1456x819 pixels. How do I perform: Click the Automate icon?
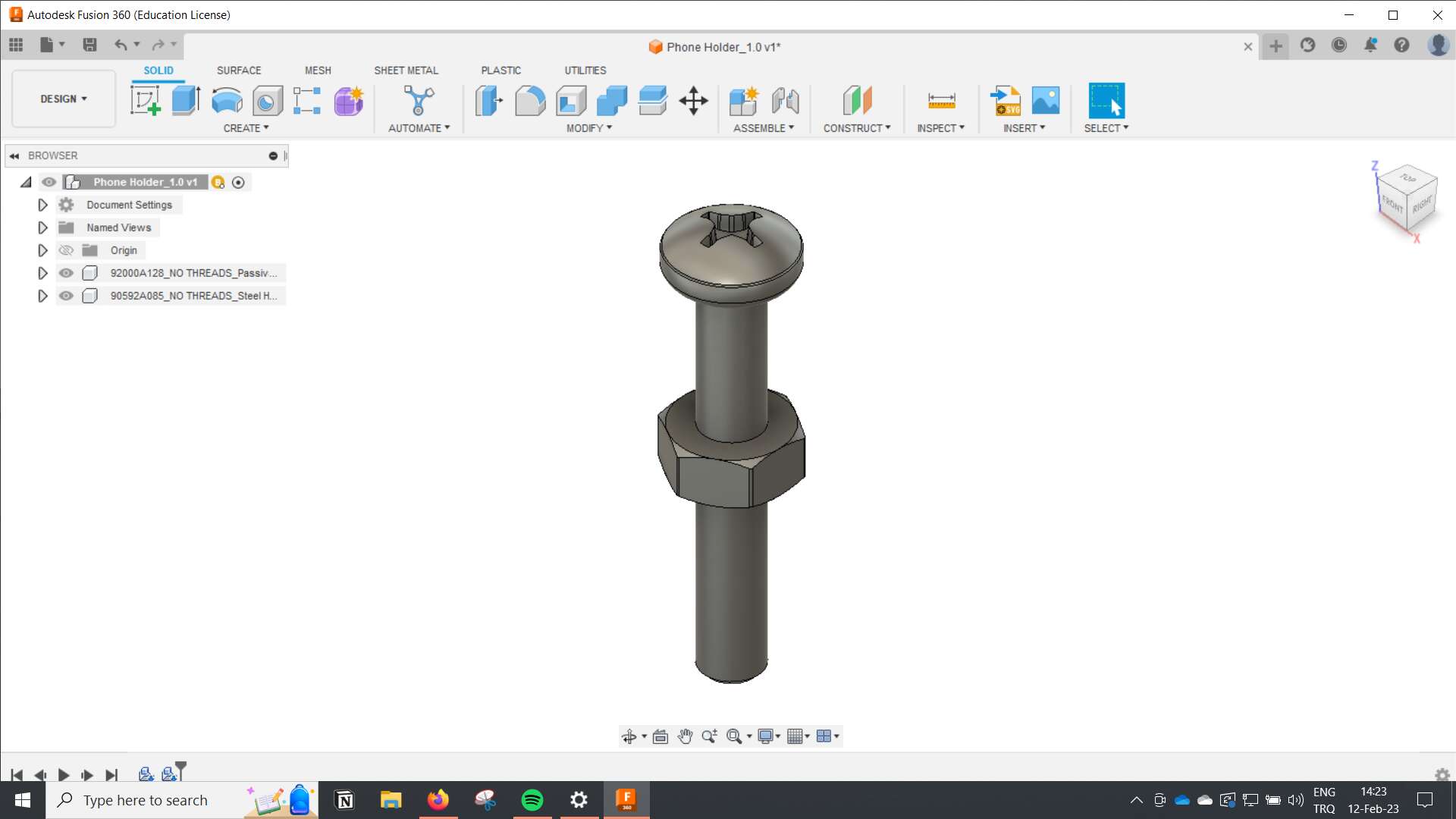[419, 100]
